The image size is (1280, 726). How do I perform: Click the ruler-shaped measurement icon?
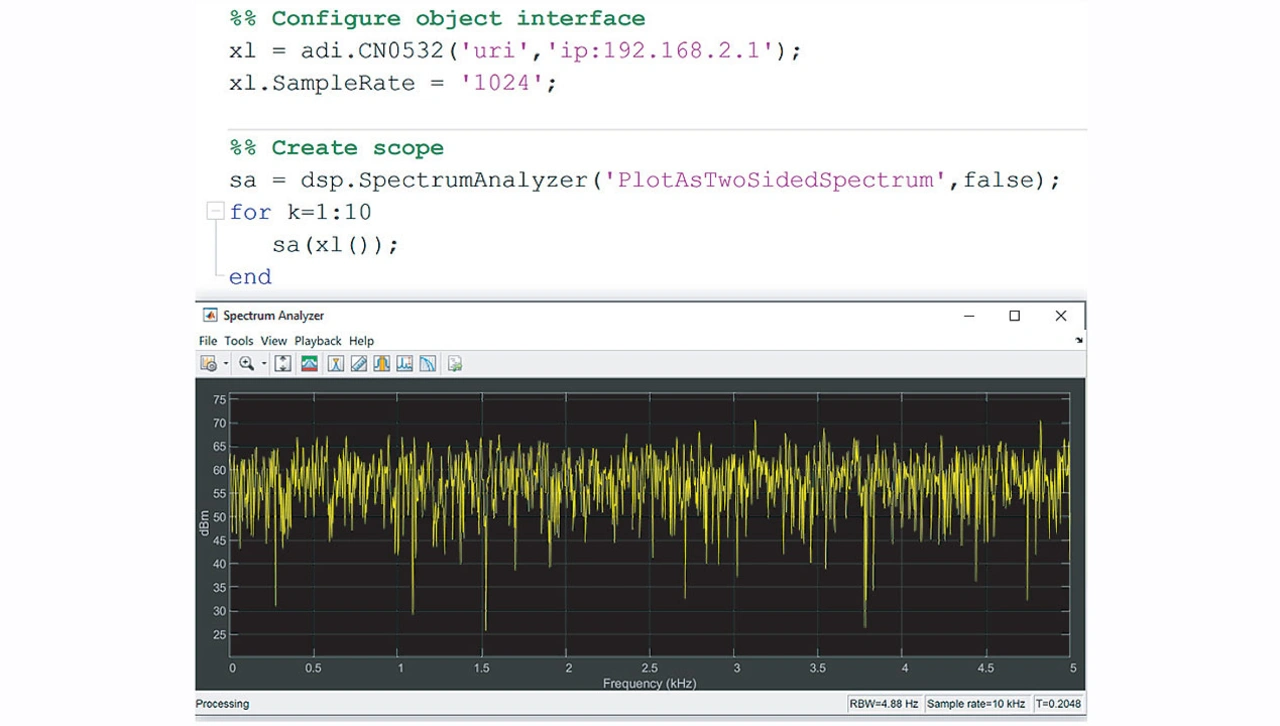(x=358, y=364)
